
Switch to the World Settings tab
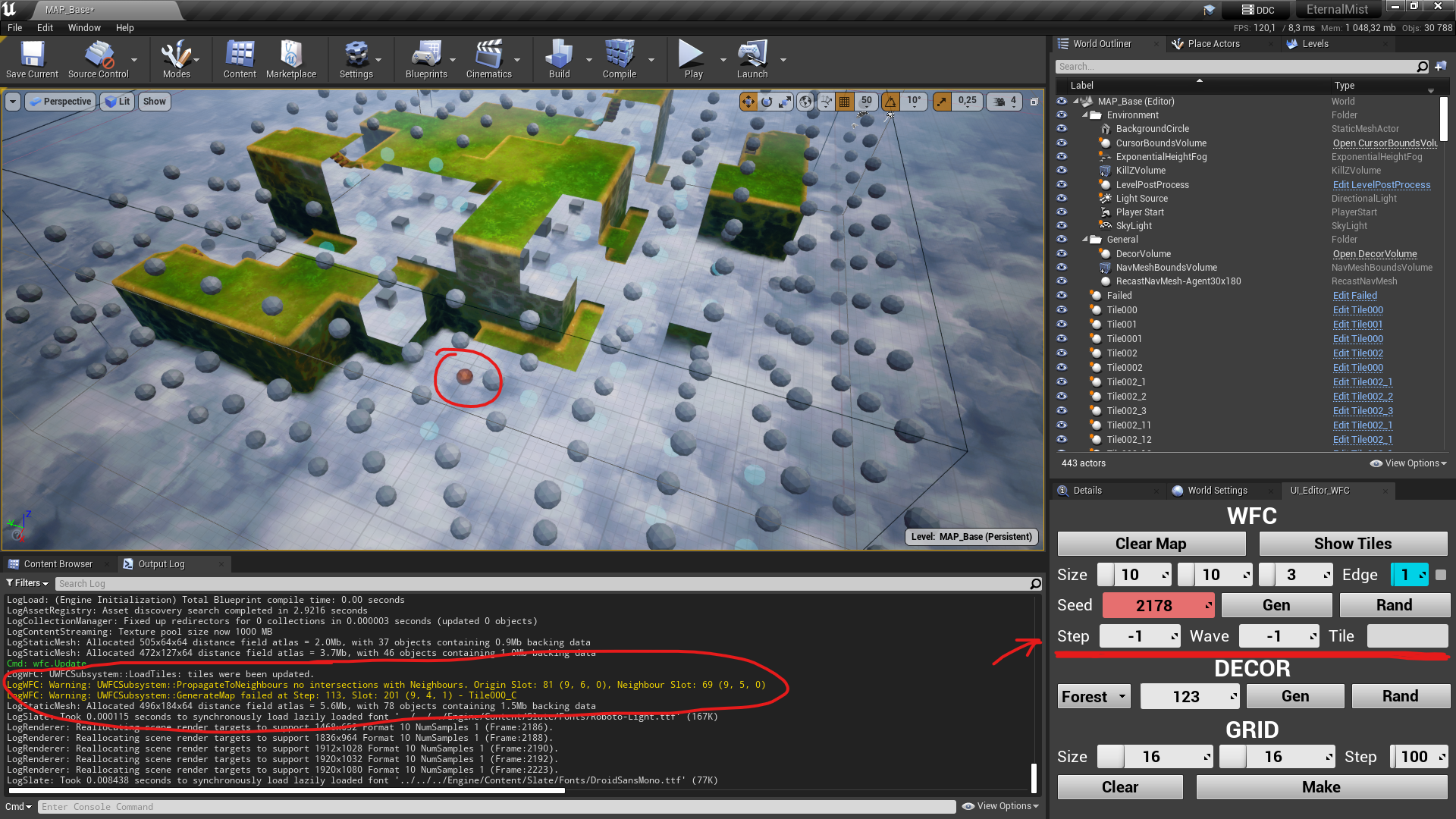tap(1216, 491)
